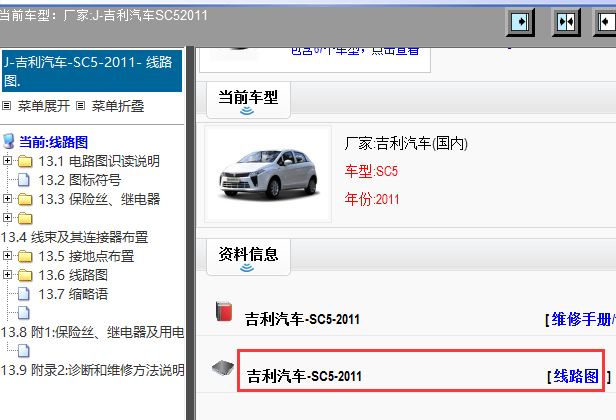
Task: Select the 当前车型 tab
Action: click(x=248, y=100)
